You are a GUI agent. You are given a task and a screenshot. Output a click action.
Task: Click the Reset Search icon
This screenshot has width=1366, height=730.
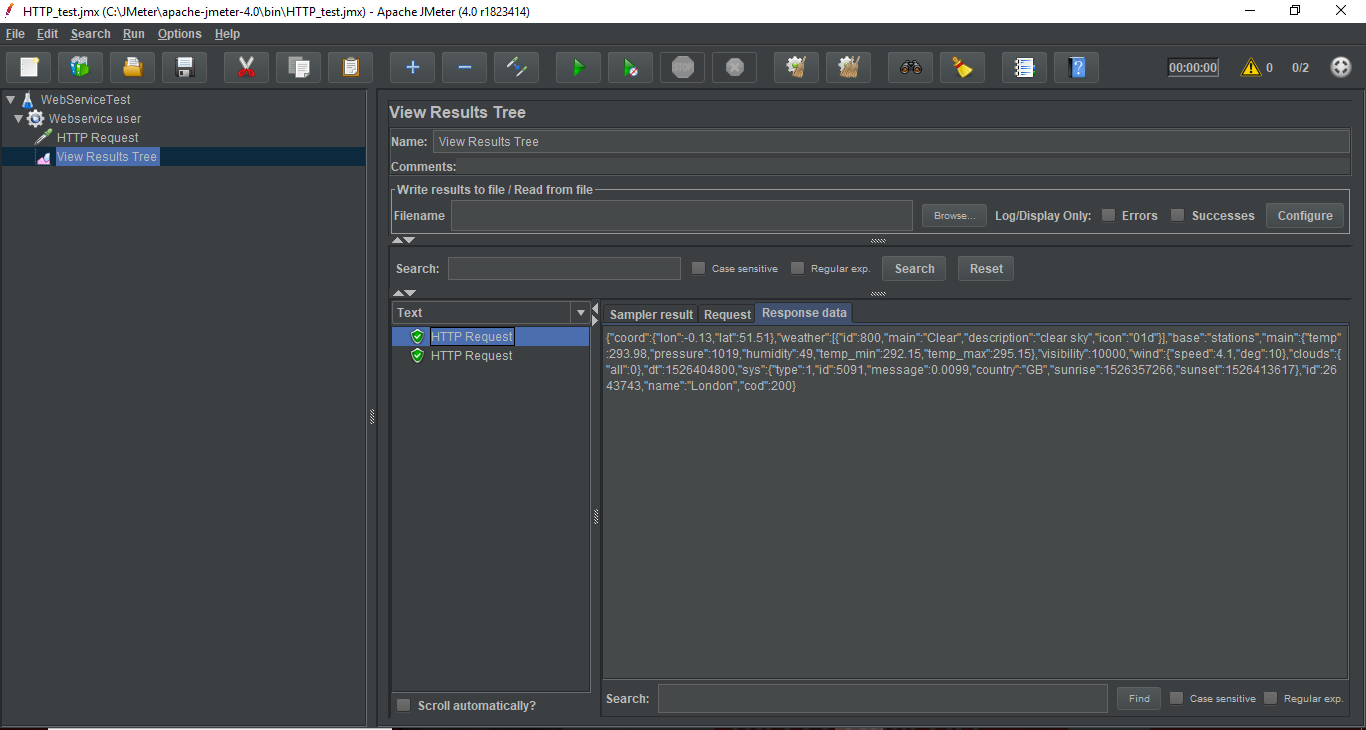pos(962,67)
